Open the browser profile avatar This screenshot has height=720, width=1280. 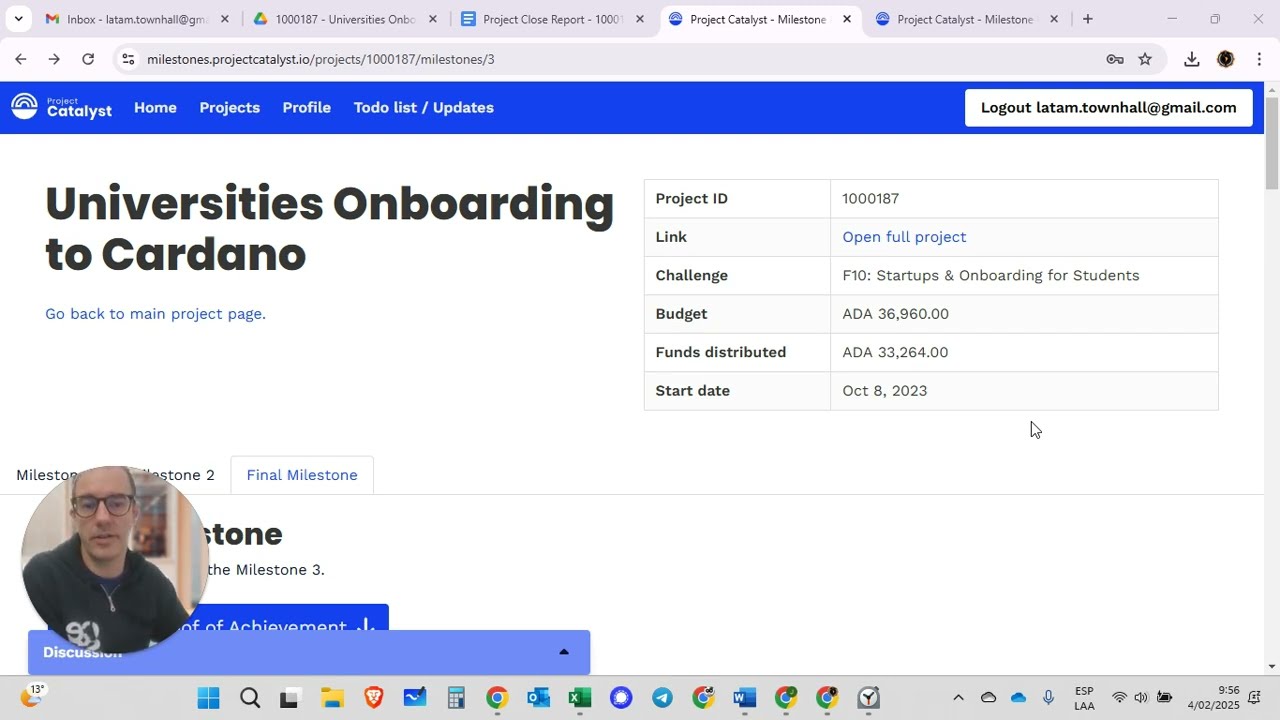(1225, 59)
